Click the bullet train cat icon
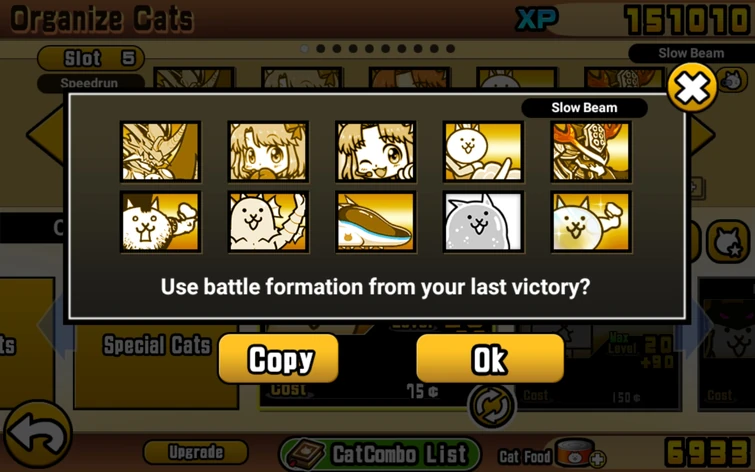The width and height of the screenshot is (755, 472). 376,222
